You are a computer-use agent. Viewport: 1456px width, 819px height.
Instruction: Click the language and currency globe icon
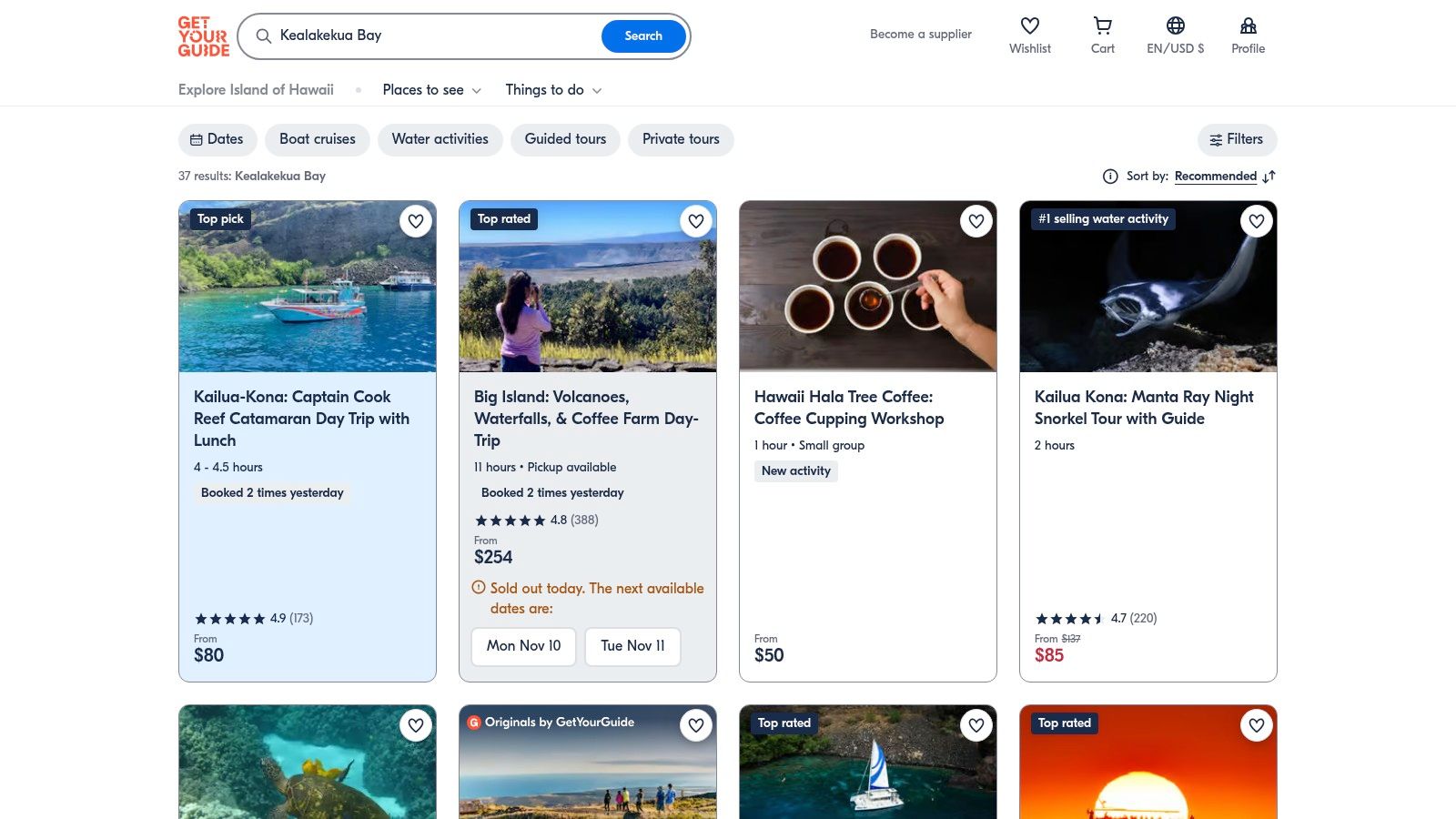[1175, 26]
